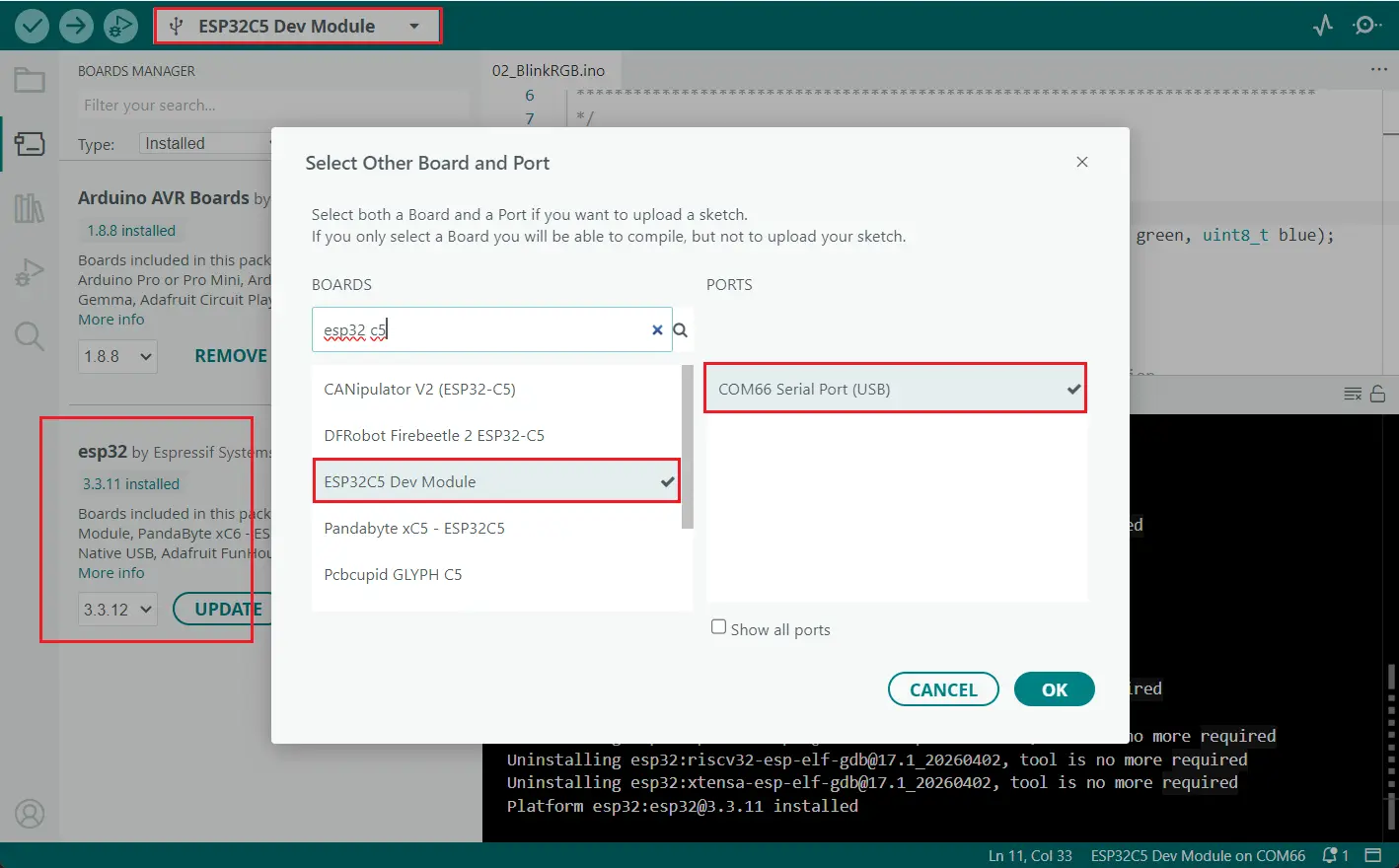This screenshot has width=1399, height=868.
Task: Select DFRobot Firebeetle 2 ESP32-C5 board
Action: point(497,435)
